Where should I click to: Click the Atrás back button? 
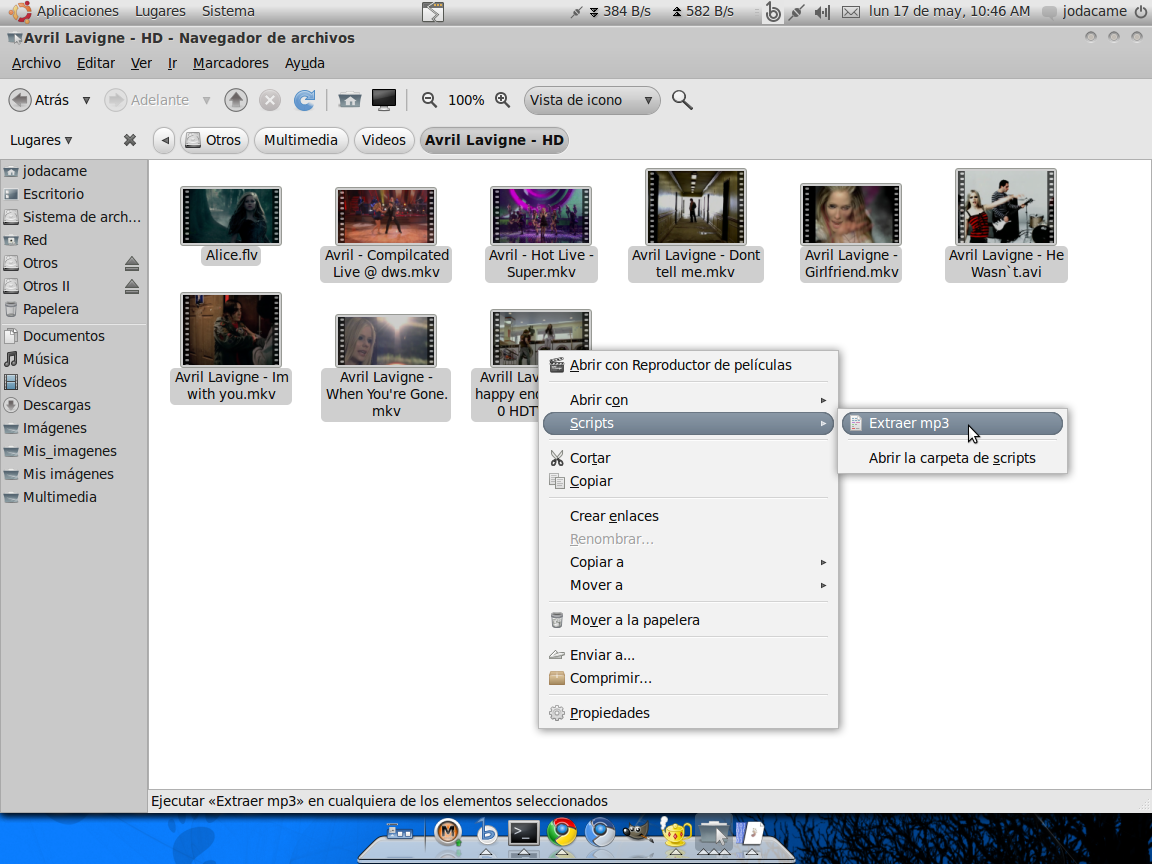coord(41,100)
